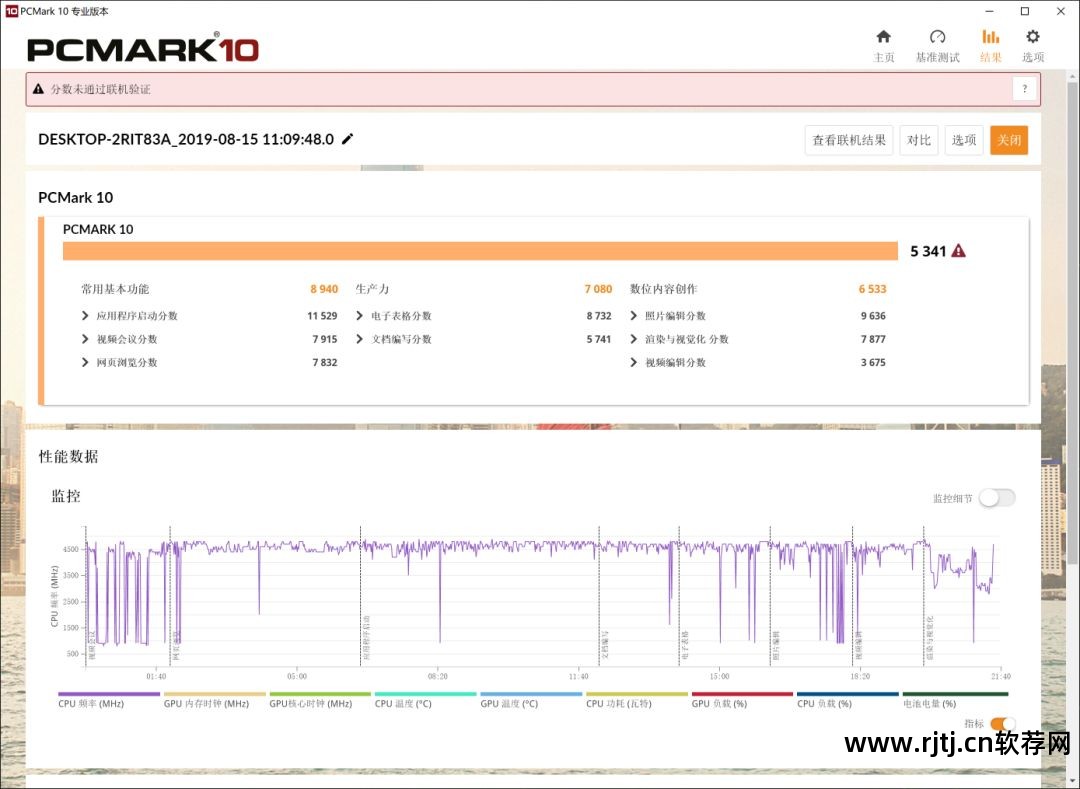Select CPU 功耗 (瓦特) legend entry
Screen dimensions: 1080x789
[636, 700]
